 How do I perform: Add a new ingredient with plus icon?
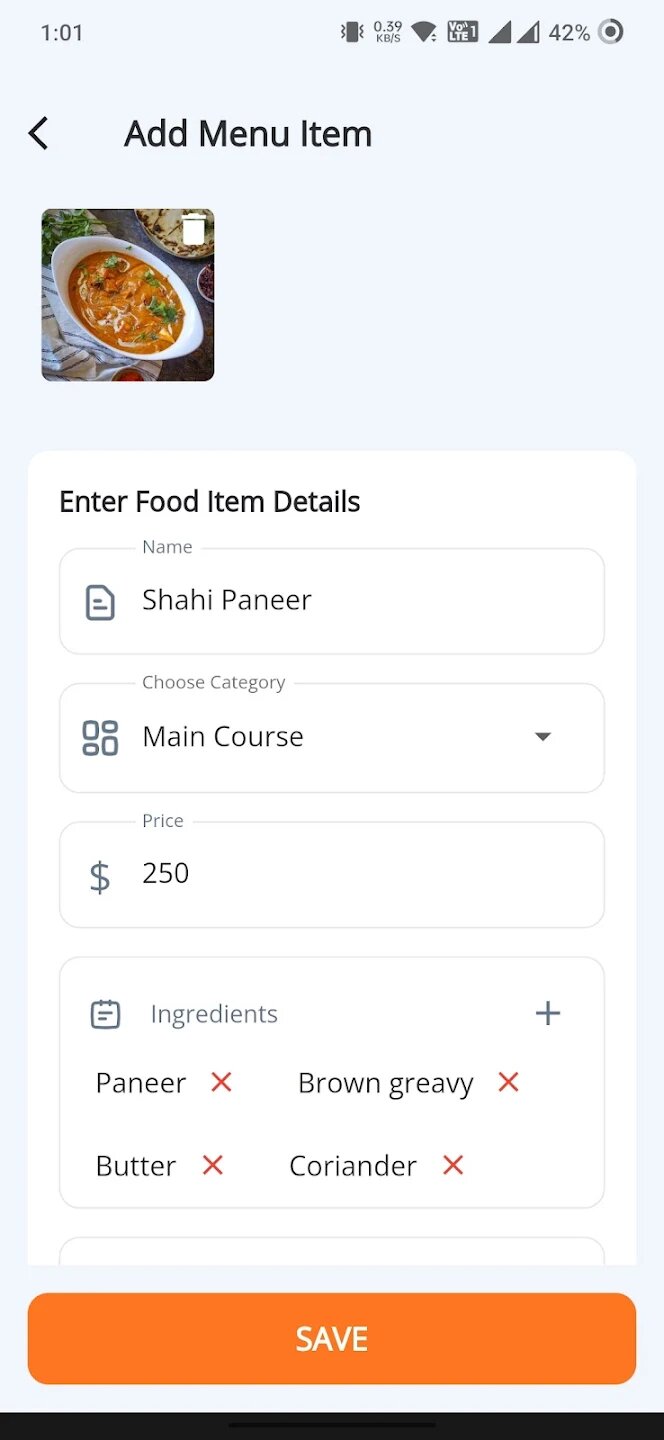click(x=548, y=1013)
